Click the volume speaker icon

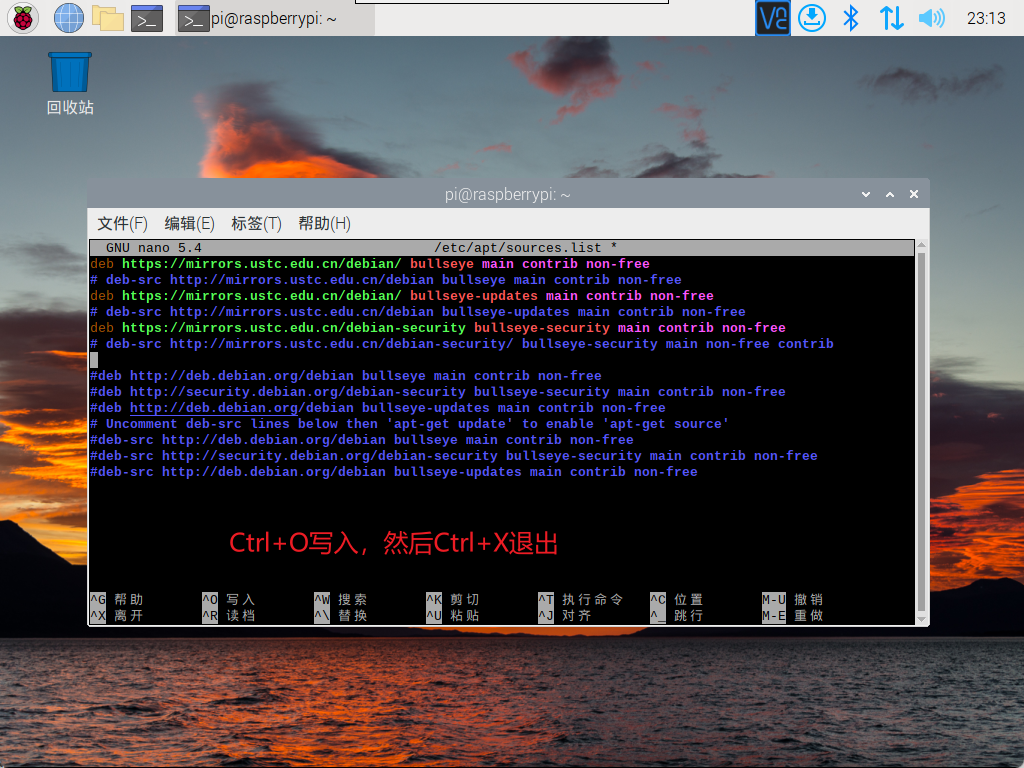click(x=931, y=18)
